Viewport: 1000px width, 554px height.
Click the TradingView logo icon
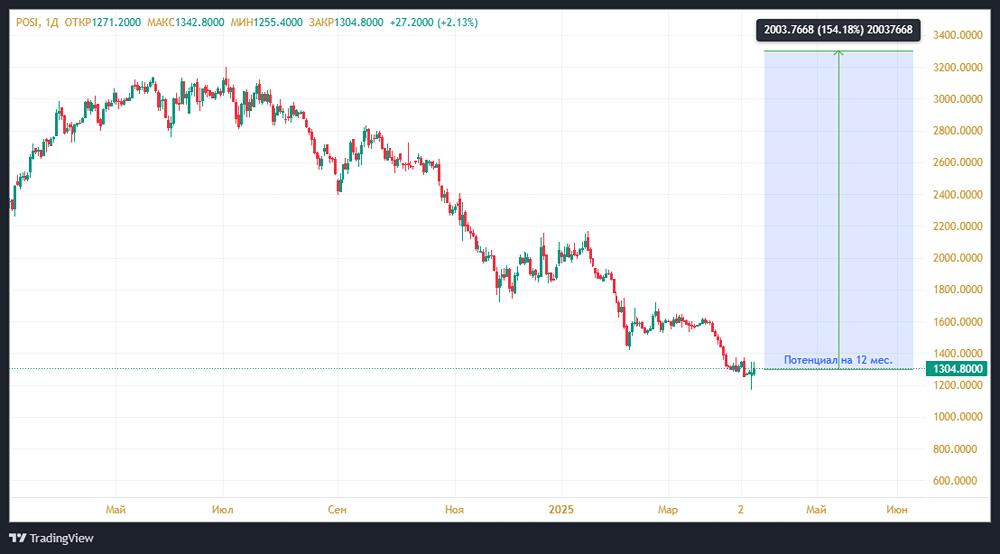click(x=17, y=538)
